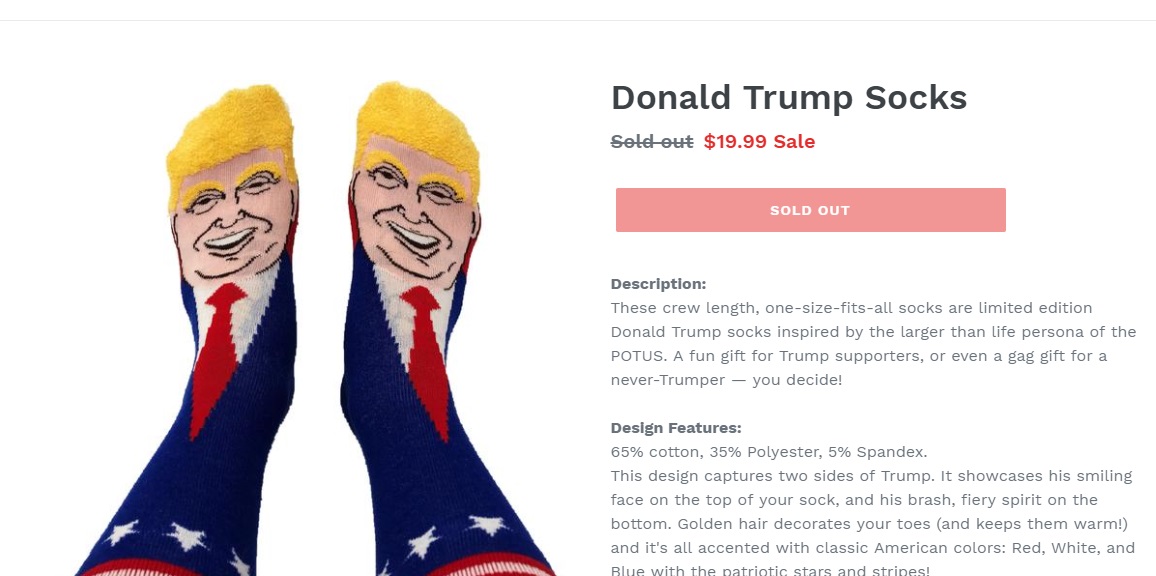Click the Description: heading

point(658,284)
